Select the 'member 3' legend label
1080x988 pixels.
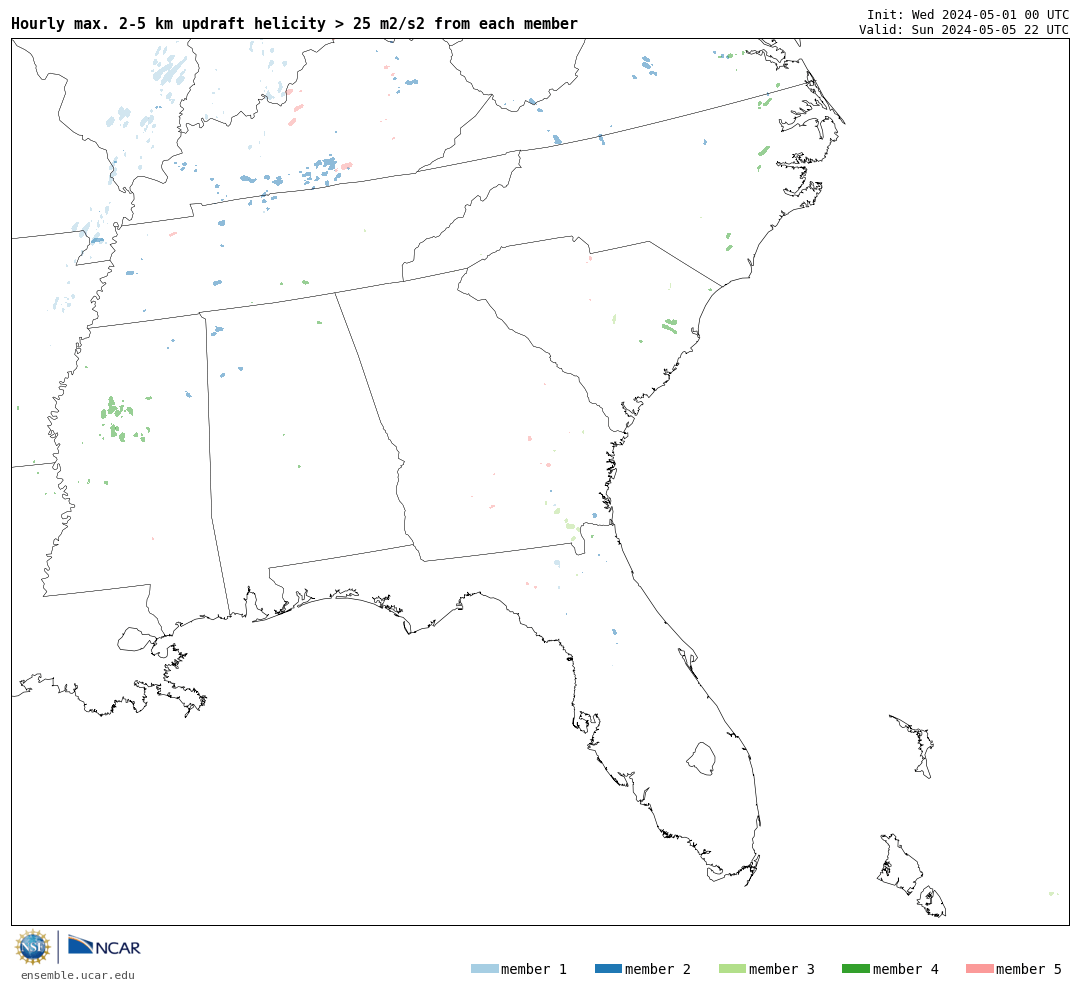click(x=782, y=969)
